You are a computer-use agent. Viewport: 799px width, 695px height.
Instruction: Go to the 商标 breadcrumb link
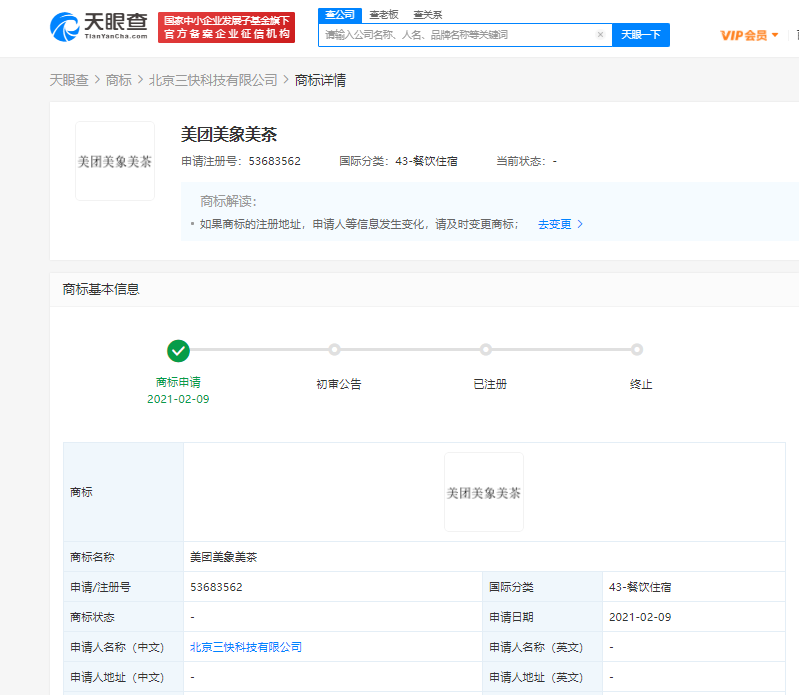(x=119, y=80)
